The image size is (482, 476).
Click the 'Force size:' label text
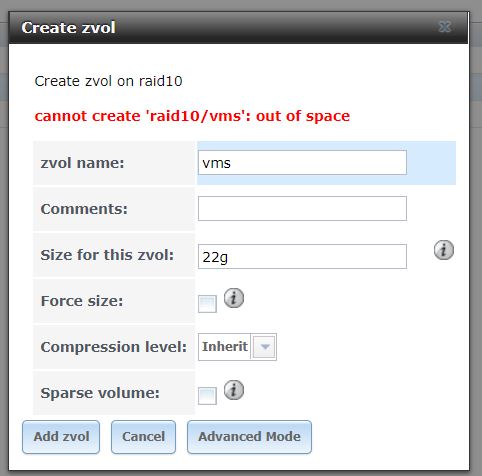[82, 301]
